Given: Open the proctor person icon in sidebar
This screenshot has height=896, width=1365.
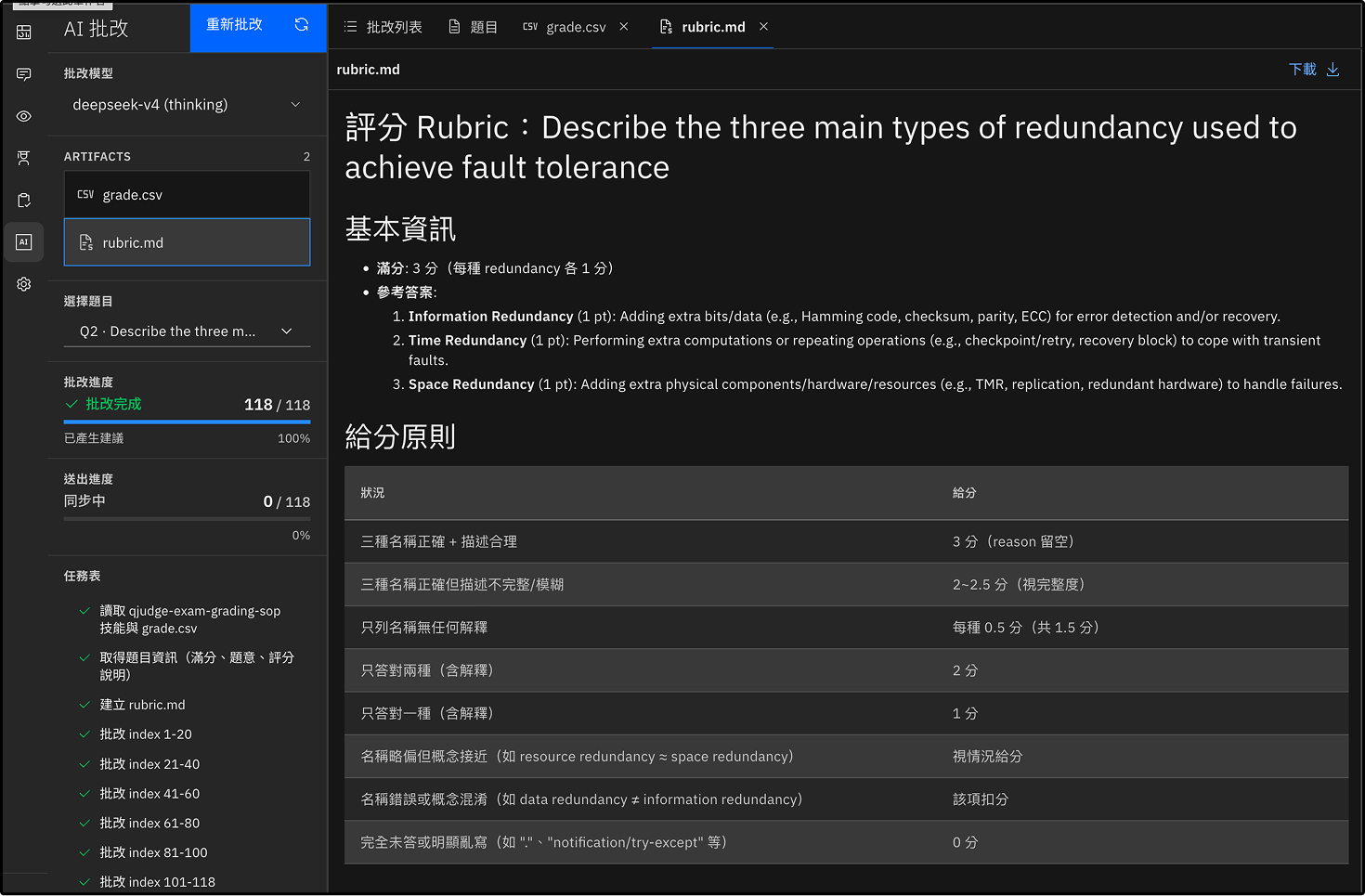Looking at the screenshot, I should (x=24, y=158).
